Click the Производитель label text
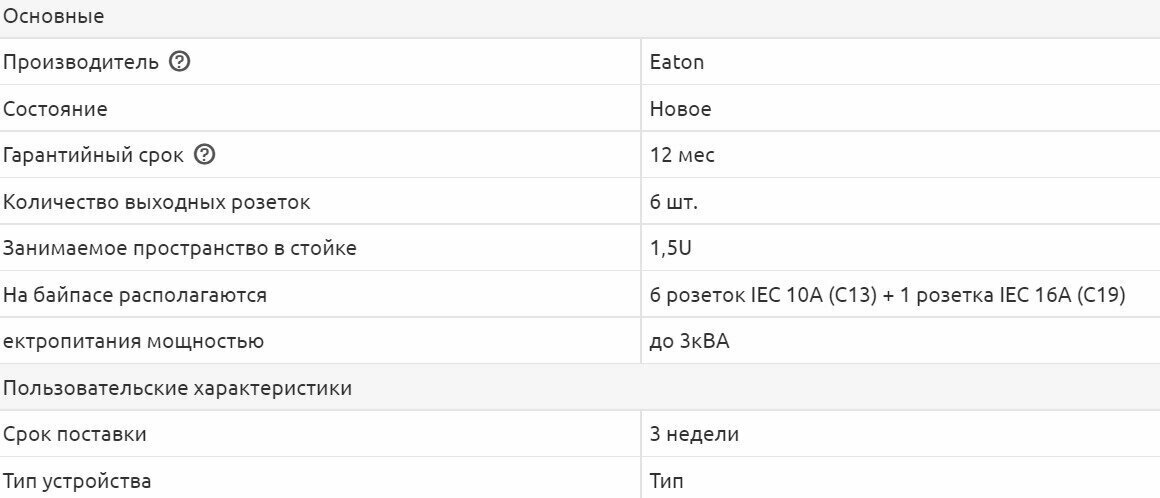The height and width of the screenshot is (498, 1160). 81,62
